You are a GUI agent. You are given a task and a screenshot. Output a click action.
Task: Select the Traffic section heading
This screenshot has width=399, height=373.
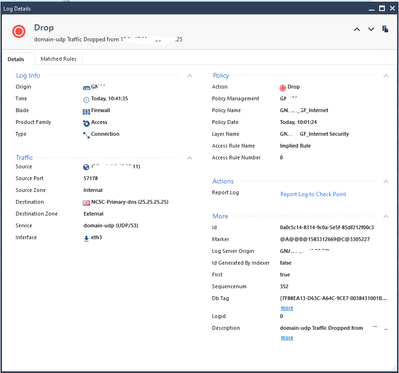(x=24, y=157)
